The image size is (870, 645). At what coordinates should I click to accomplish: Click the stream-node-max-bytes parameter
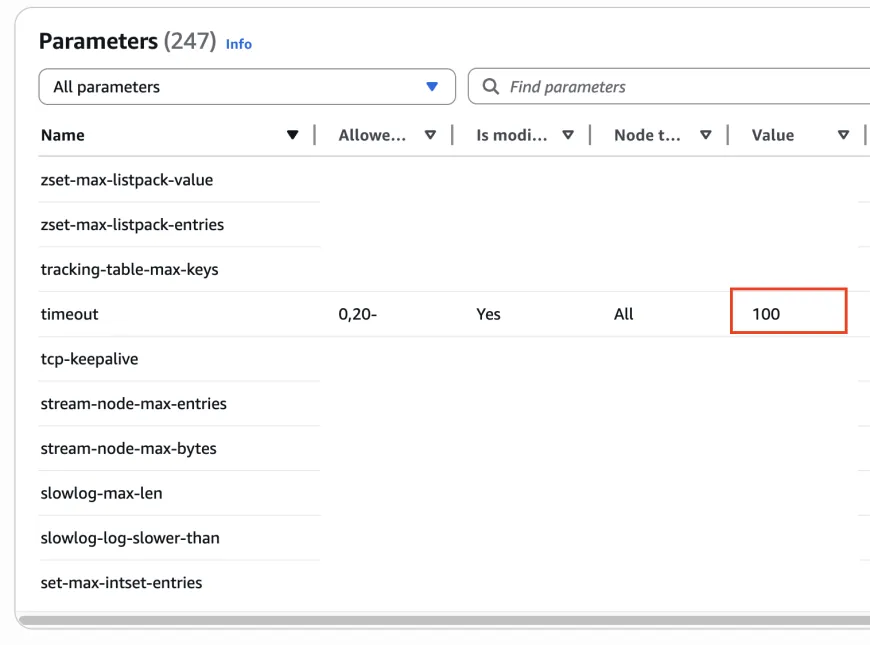pyautogui.click(x=128, y=448)
